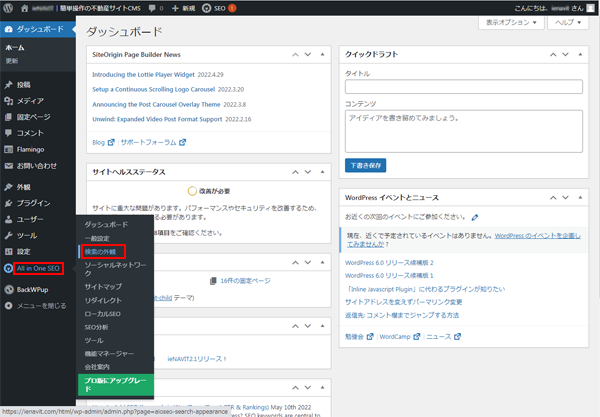The width and height of the screenshot is (600, 417).
Task: Open WordCamp external link
Action: [x=399, y=337]
